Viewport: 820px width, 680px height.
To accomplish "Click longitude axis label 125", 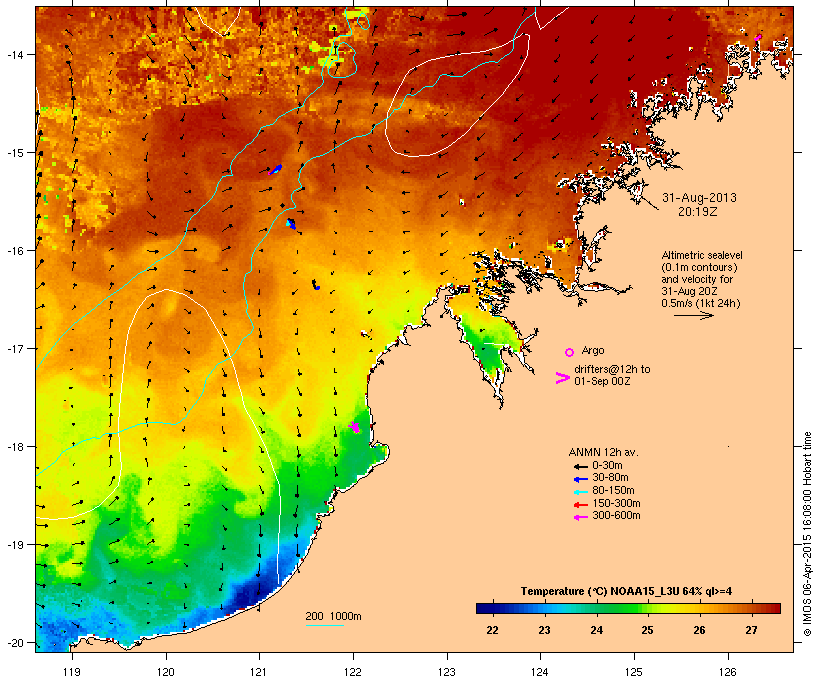I will pos(634,672).
